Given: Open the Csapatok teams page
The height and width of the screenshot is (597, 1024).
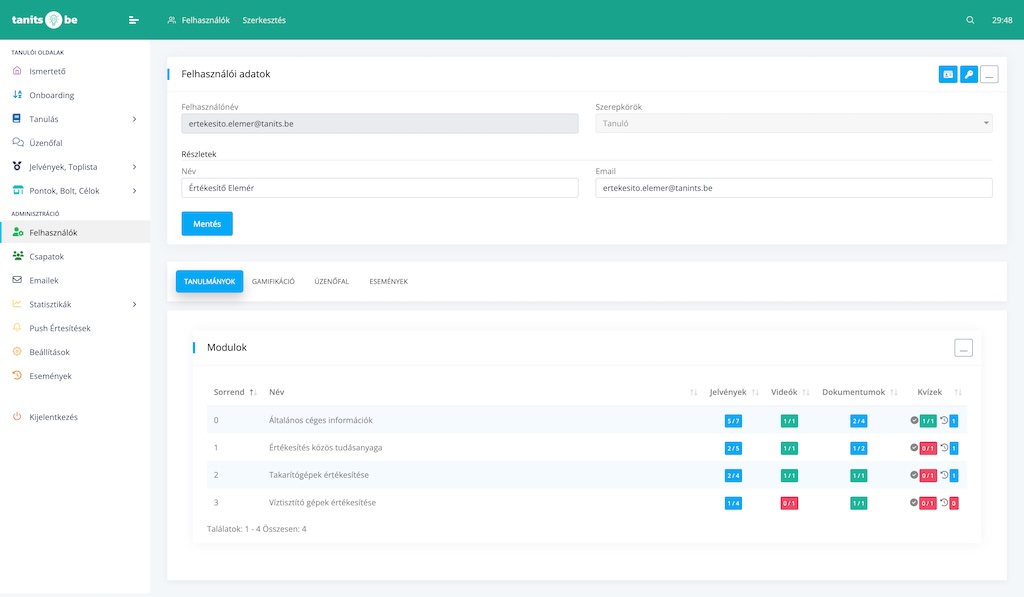Looking at the screenshot, I should tap(46, 256).
